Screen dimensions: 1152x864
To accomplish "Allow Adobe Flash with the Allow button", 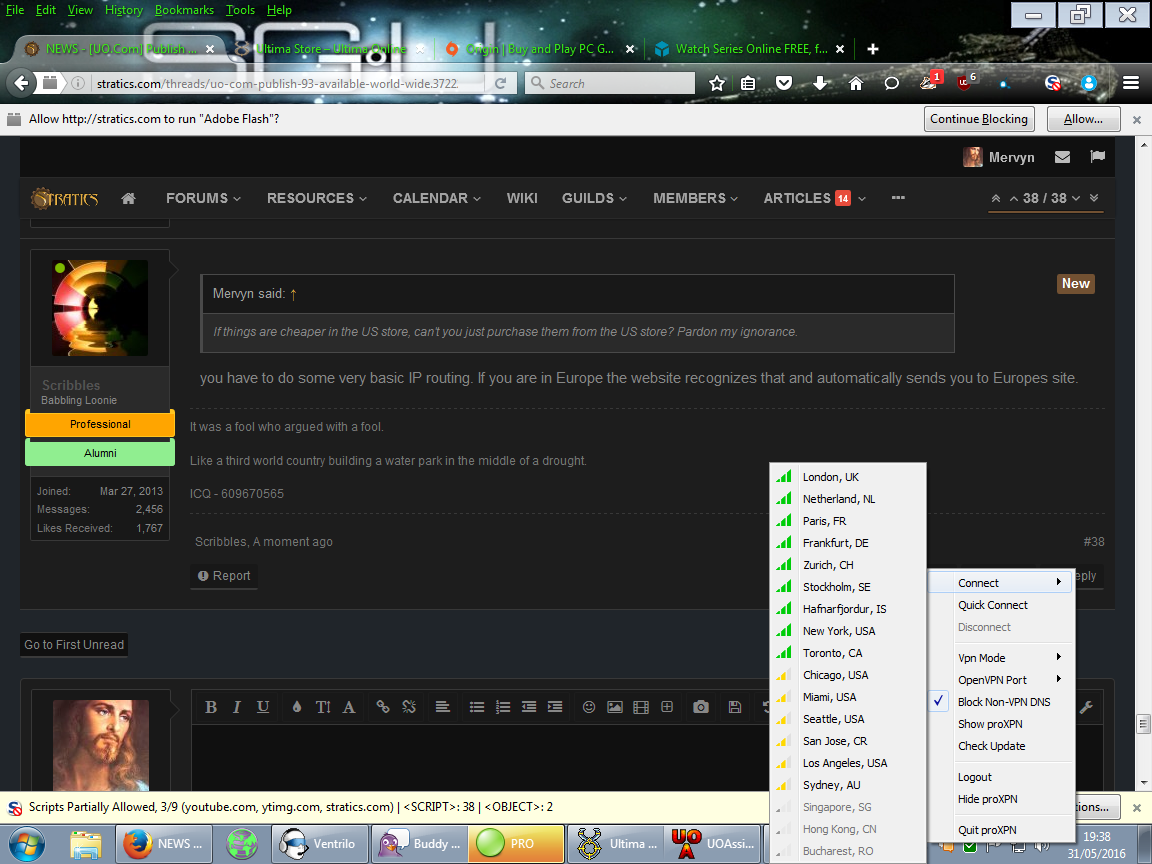I will click(1083, 119).
